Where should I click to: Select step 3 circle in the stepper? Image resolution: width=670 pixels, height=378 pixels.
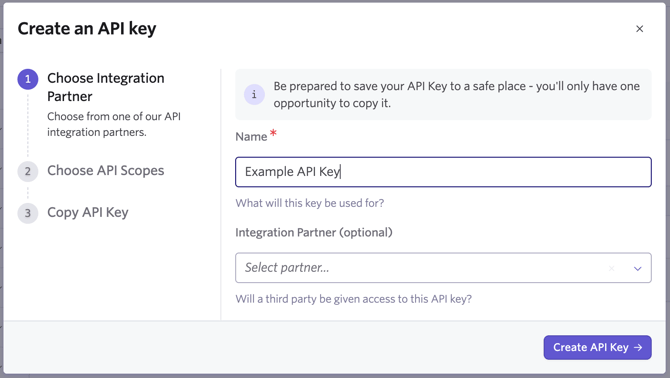click(28, 213)
